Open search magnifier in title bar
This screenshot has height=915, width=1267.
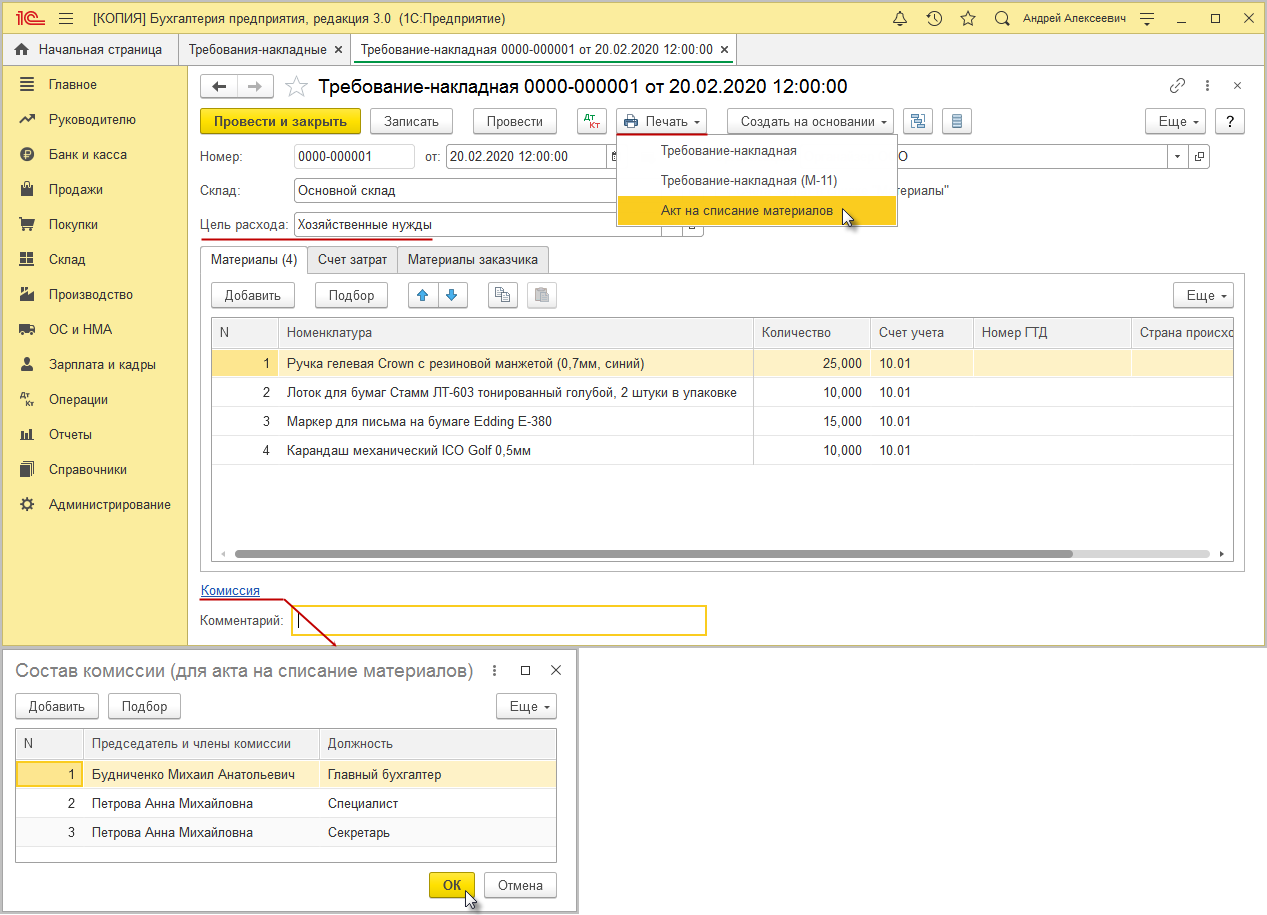[1002, 19]
